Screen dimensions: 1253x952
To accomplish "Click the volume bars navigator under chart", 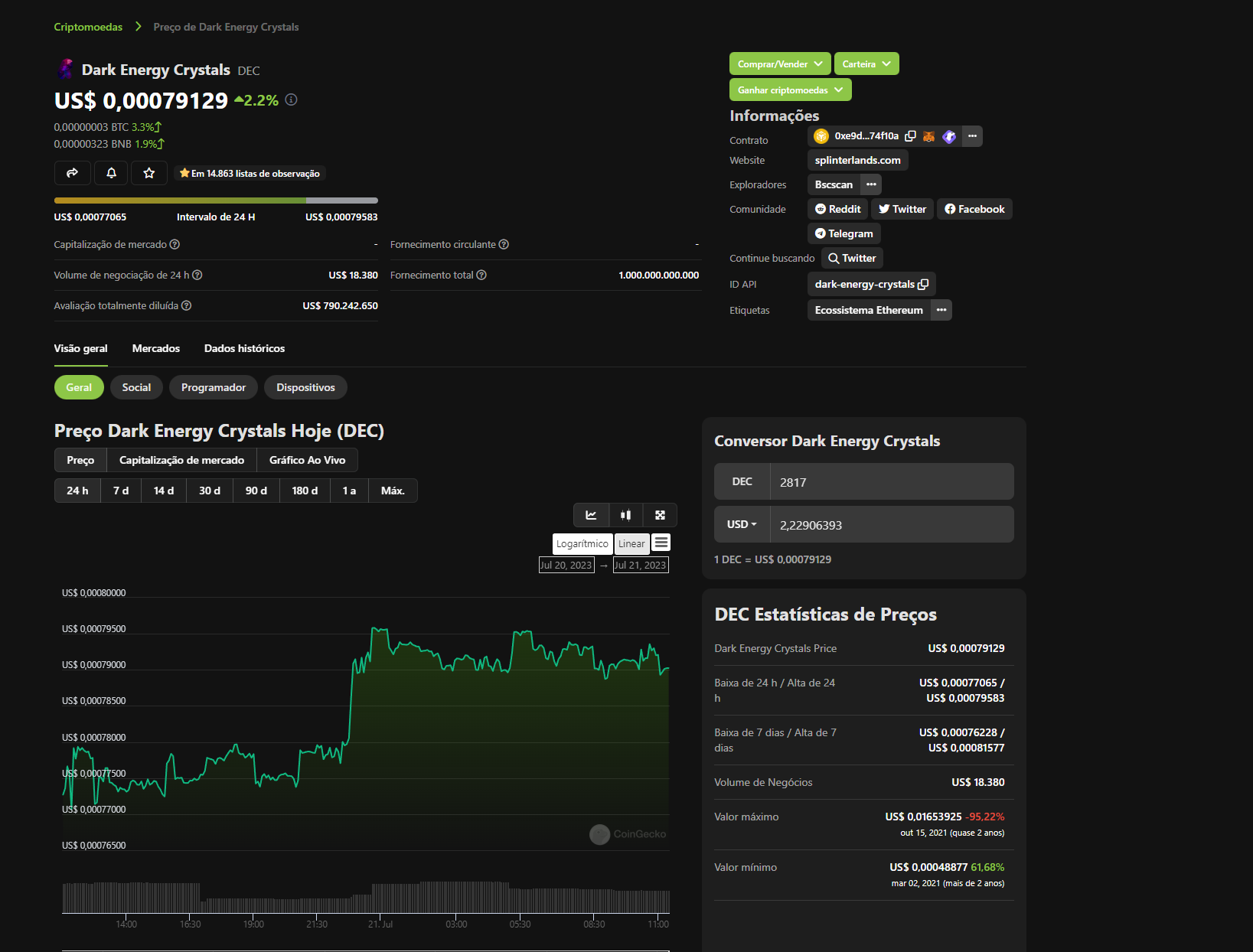I will pyautogui.click(x=366, y=898).
